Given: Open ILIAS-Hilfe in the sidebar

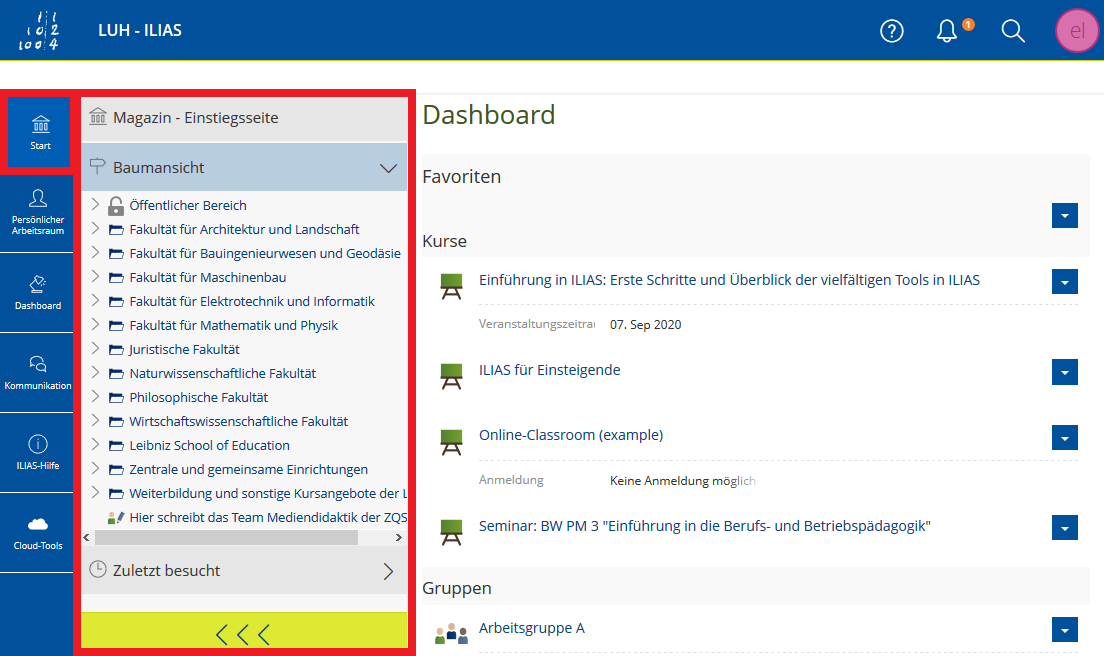Looking at the screenshot, I should pyautogui.click(x=37, y=453).
